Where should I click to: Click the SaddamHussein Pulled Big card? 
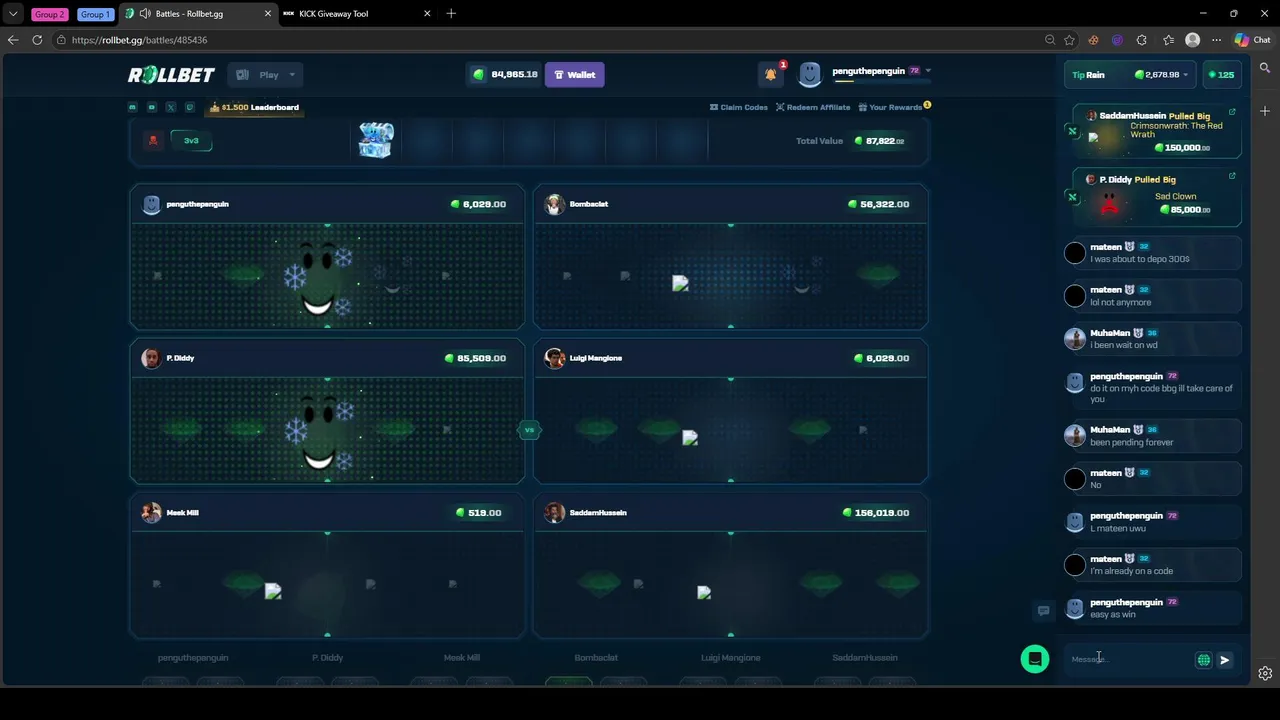point(1156,131)
